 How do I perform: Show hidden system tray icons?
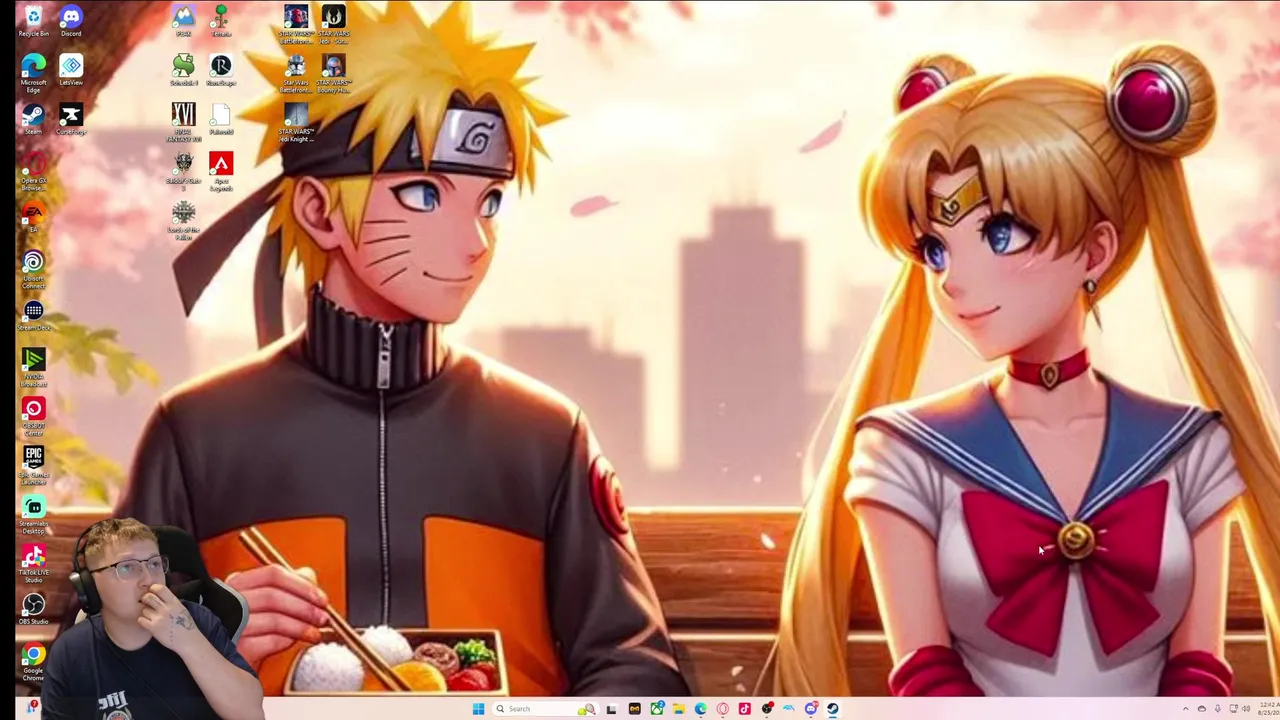click(1186, 709)
